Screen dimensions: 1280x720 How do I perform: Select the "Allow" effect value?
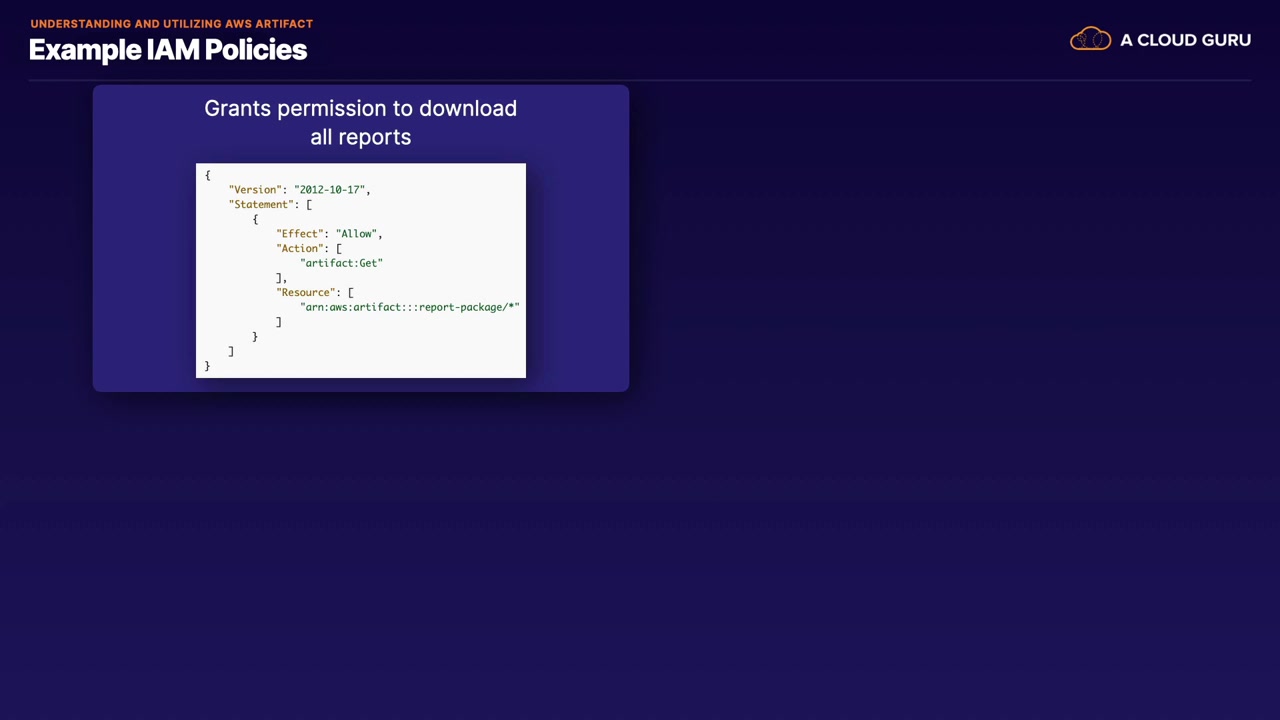pos(356,233)
